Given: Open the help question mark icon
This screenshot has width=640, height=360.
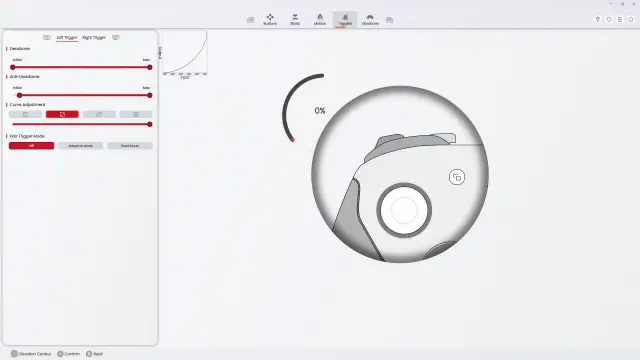Looking at the screenshot, I should coord(598,20).
